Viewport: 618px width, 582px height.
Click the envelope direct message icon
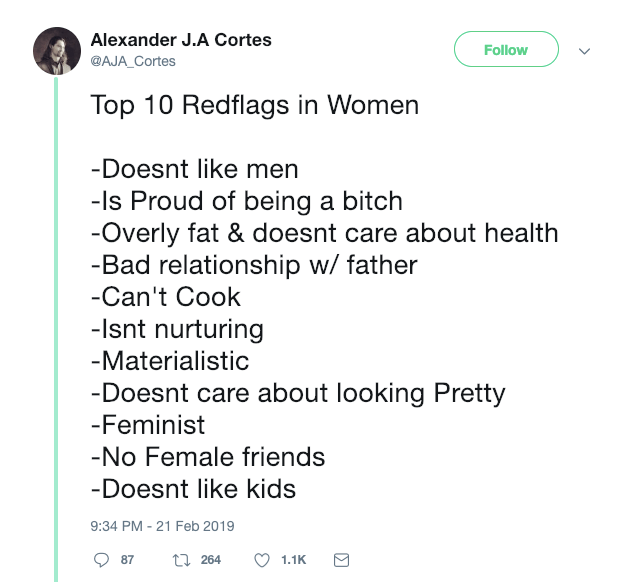pyautogui.click(x=340, y=559)
